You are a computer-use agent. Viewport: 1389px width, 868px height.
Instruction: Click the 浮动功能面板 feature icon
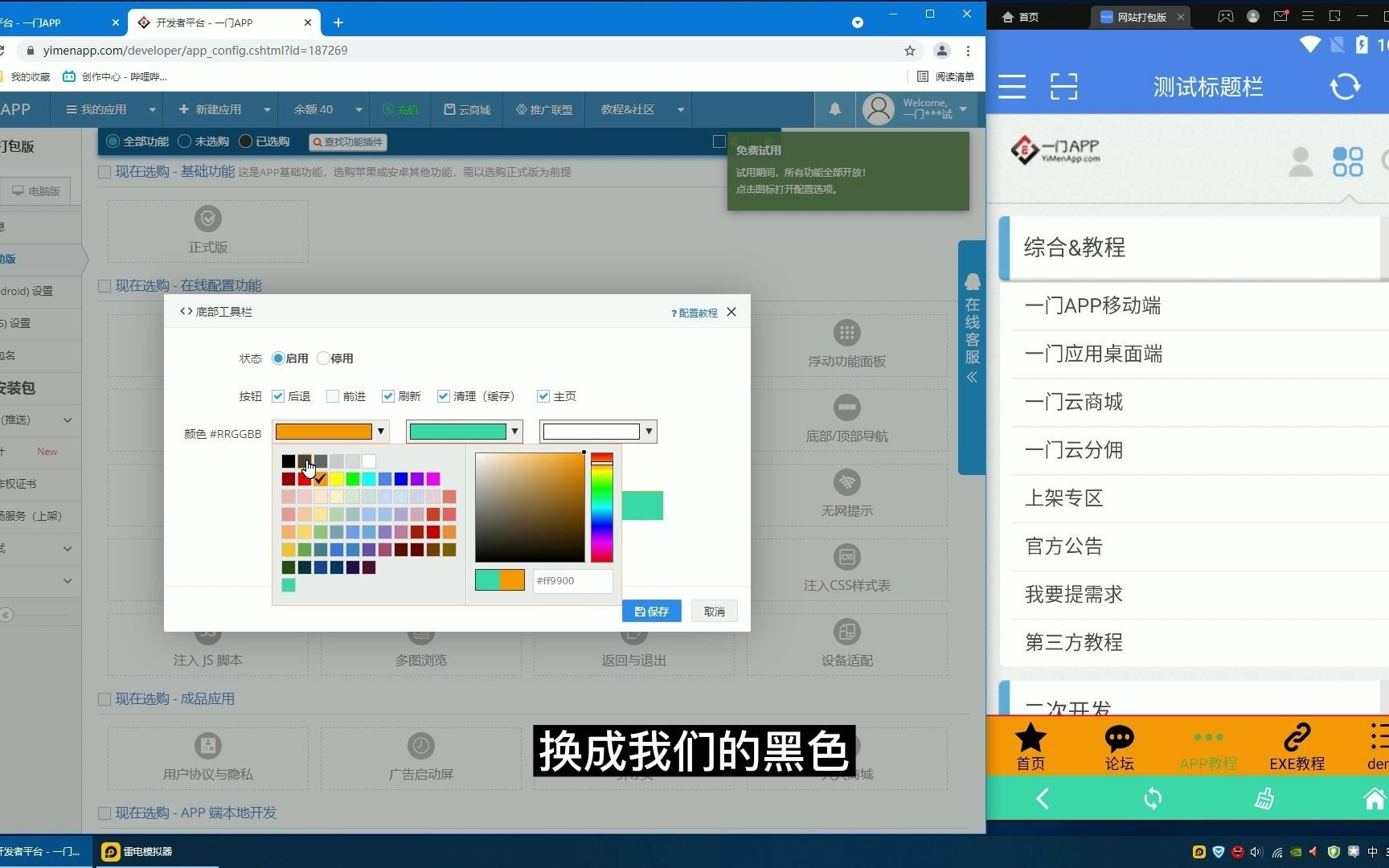[846, 333]
